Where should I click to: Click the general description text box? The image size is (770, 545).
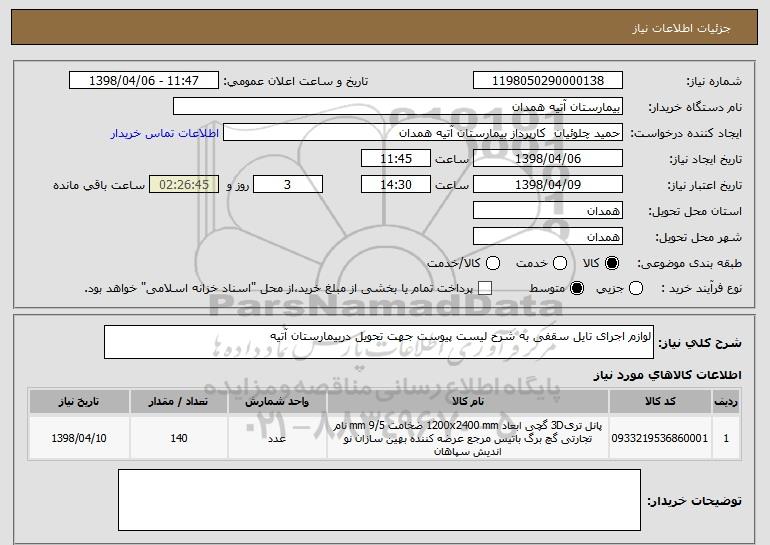click(x=379, y=342)
